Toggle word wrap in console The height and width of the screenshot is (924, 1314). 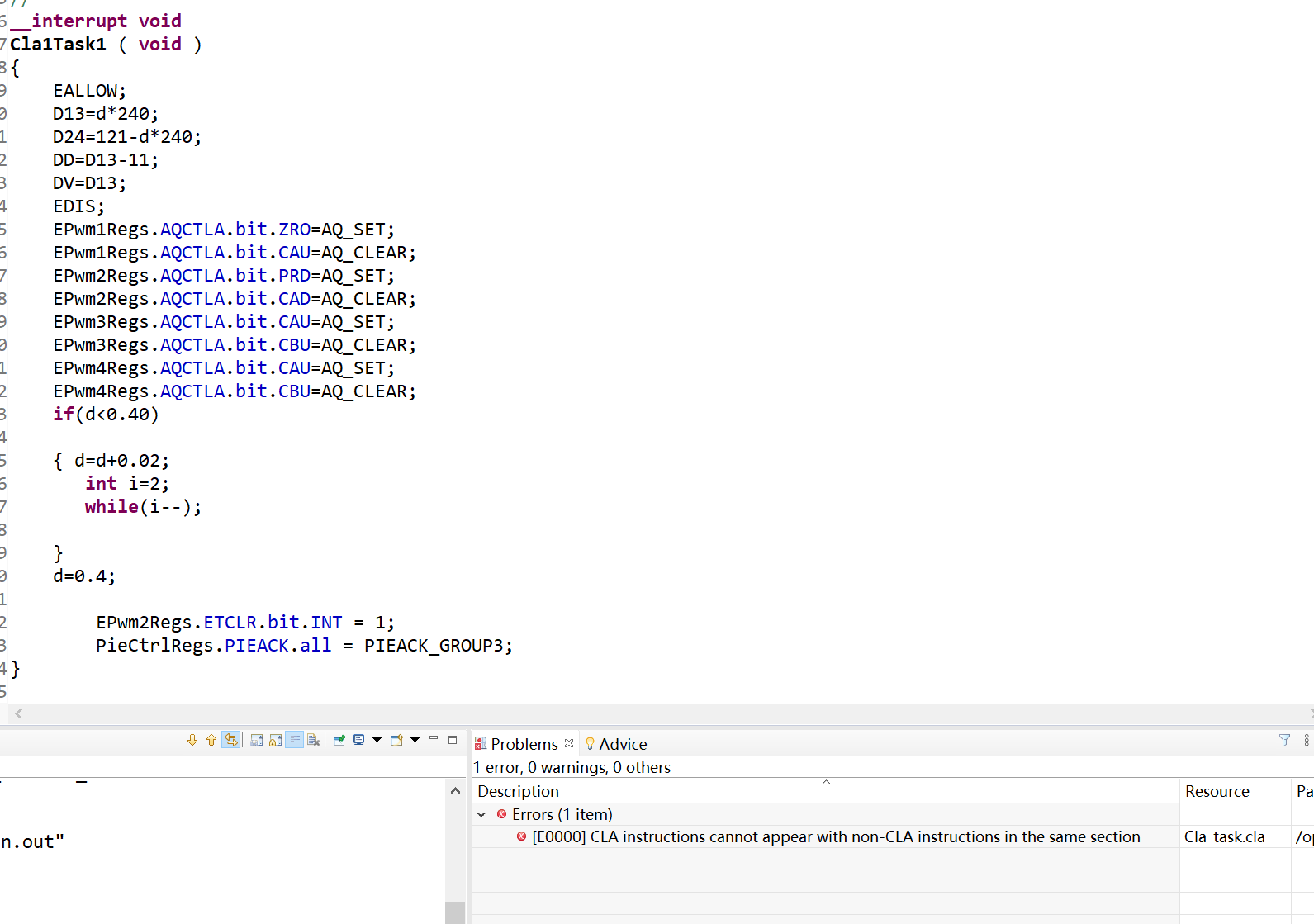(x=295, y=740)
